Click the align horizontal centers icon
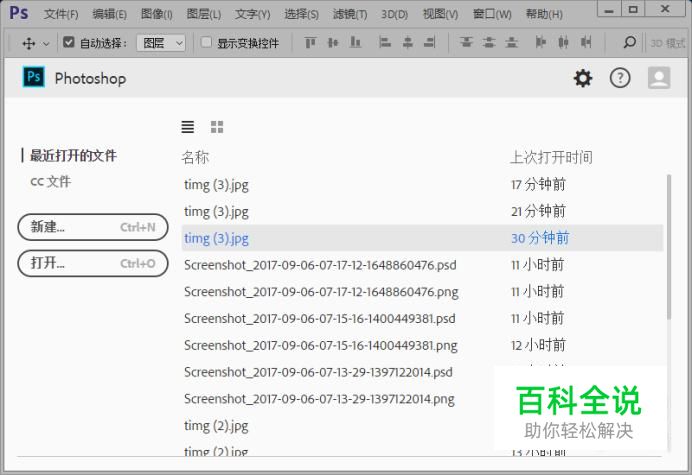The image size is (692, 475). pyautogui.click(x=408, y=42)
